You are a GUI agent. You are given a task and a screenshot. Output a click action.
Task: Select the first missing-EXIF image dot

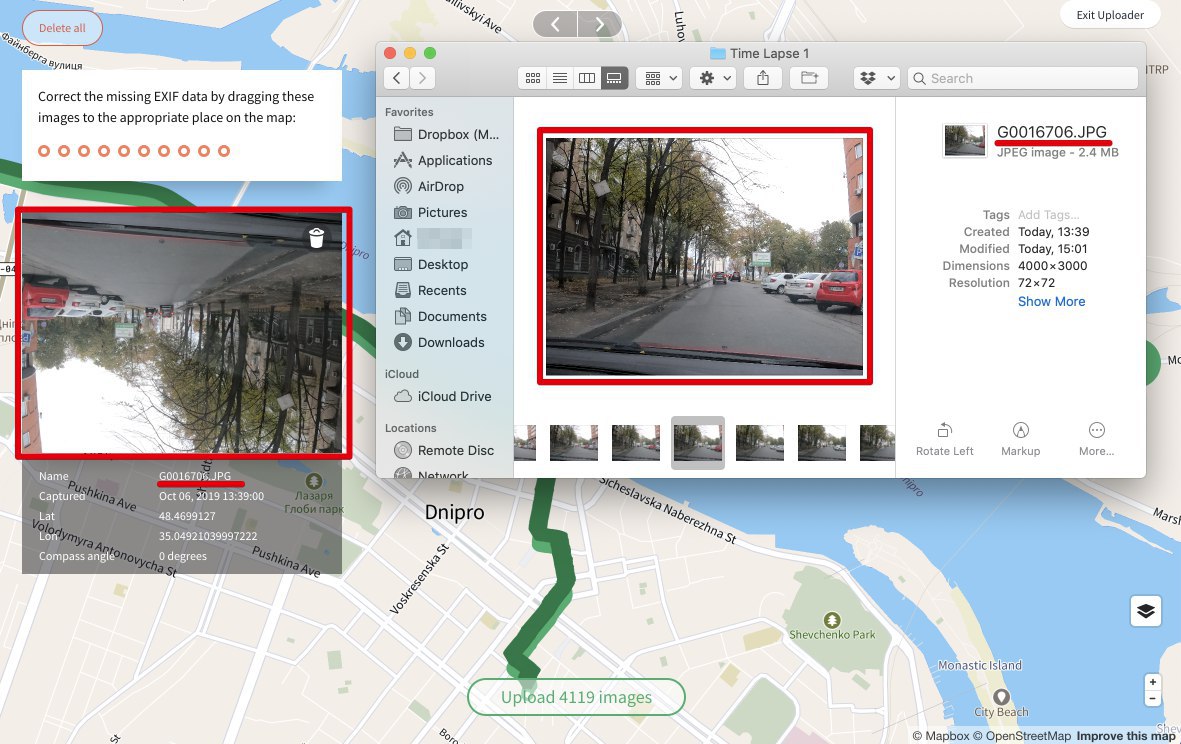44,151
